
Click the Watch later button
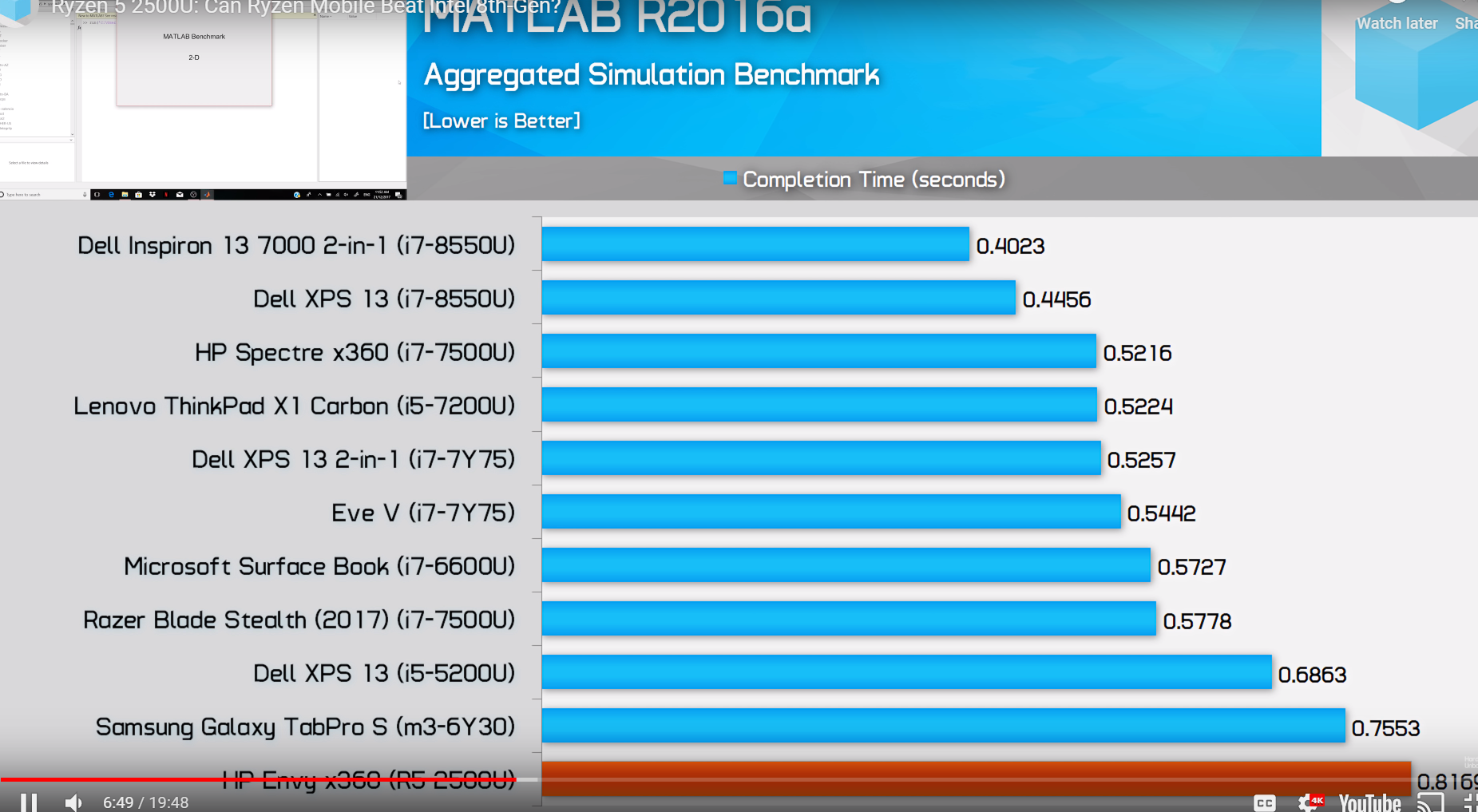pos(1397,23)
